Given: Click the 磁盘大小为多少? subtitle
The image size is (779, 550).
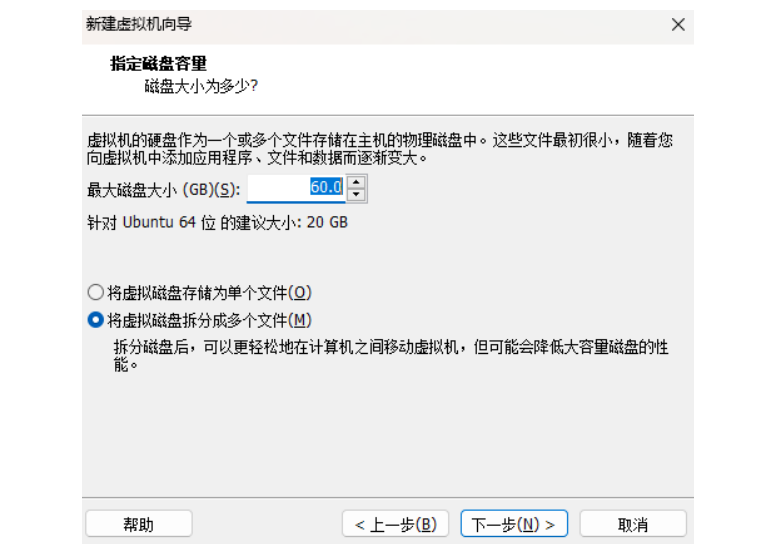Looking at the screenshot, I should pos(201,86).
